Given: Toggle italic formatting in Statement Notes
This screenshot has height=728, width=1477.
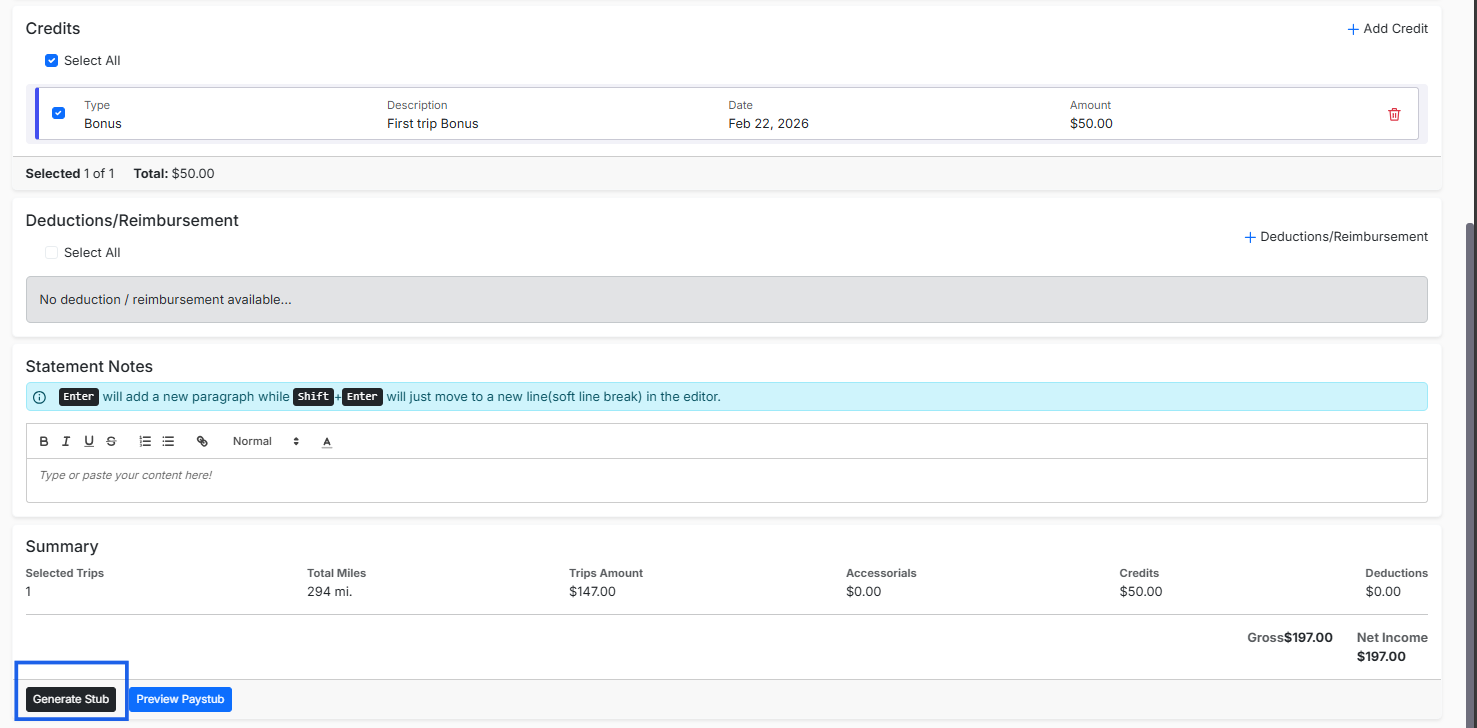Looking at the screenshot, I should (66, 441).
